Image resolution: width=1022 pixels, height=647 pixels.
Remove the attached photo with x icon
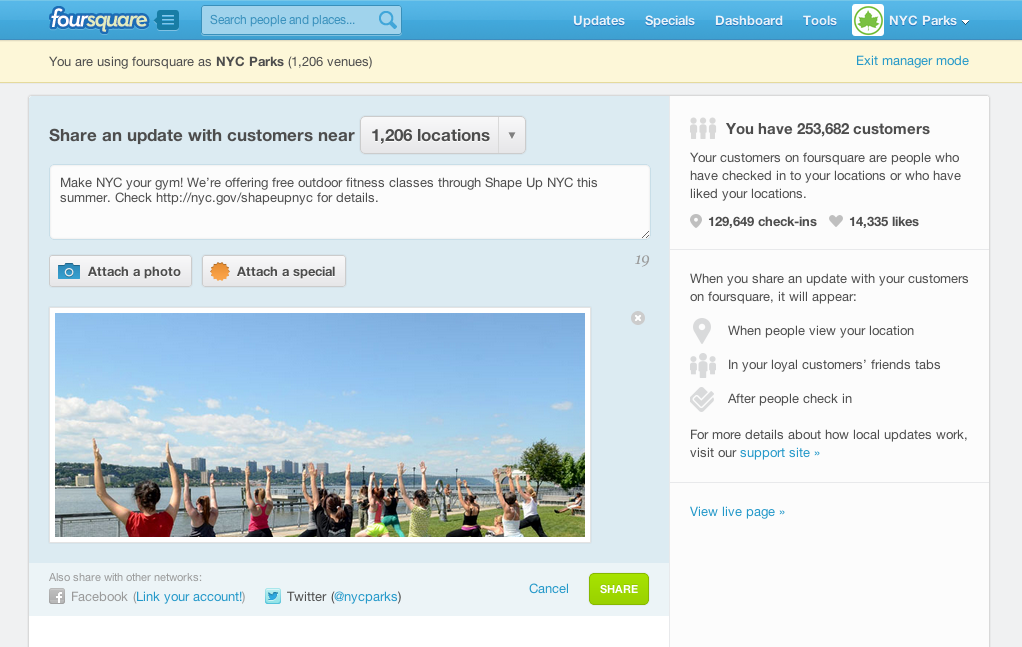coord(638,318)
